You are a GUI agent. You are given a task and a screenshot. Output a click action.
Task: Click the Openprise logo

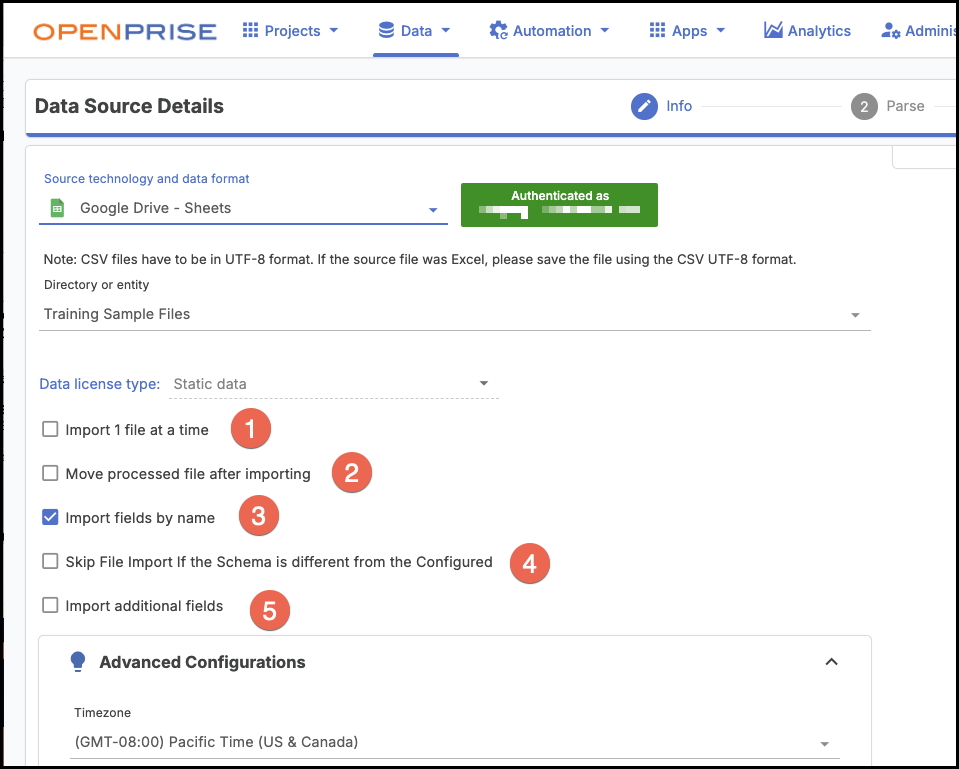[x=125, y=31]
